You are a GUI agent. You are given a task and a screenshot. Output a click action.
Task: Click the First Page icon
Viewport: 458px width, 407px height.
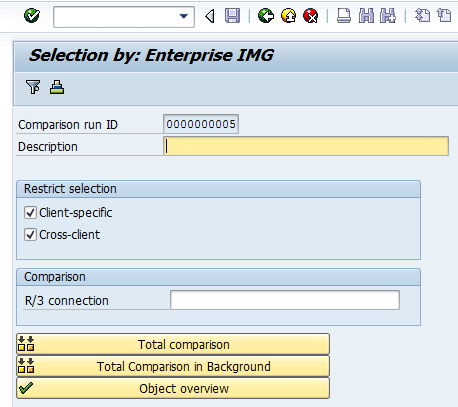(422, 16)
